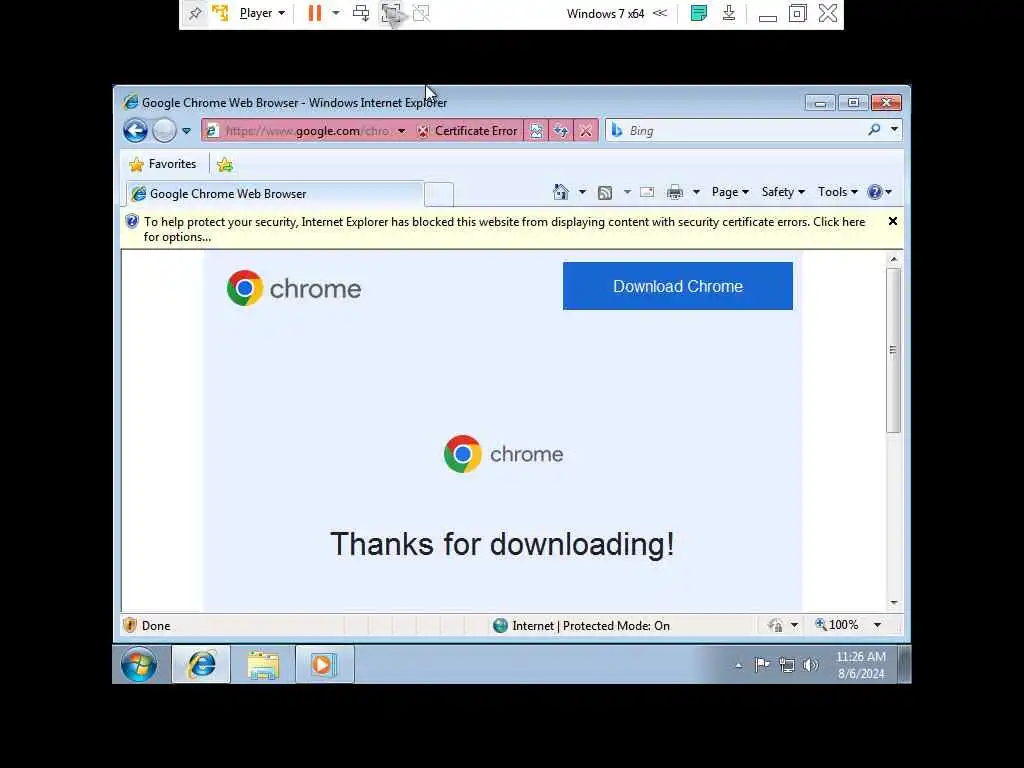The height and width of the screenshot is (768, 1024).
Task: Open the search provider dropdown
Action: point(894,130)
